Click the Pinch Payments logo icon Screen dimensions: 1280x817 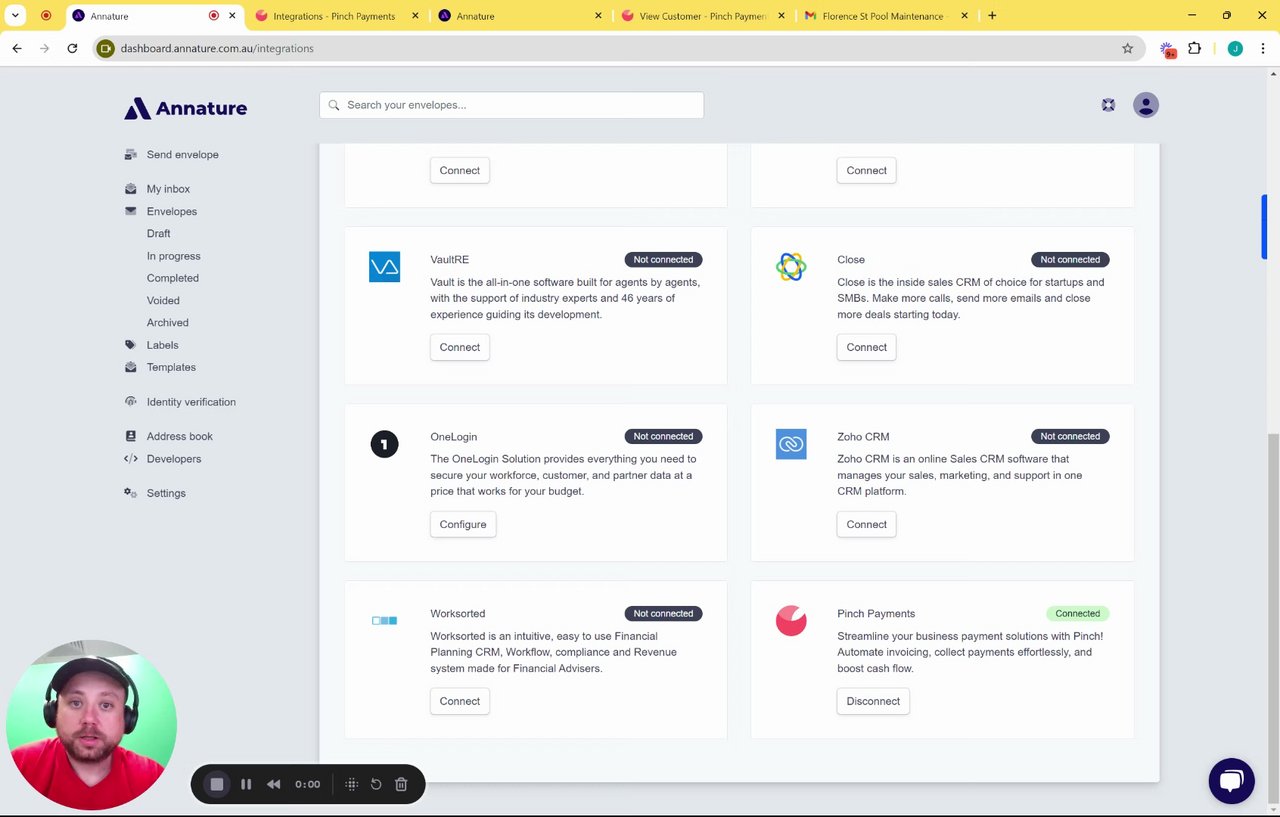791,621
